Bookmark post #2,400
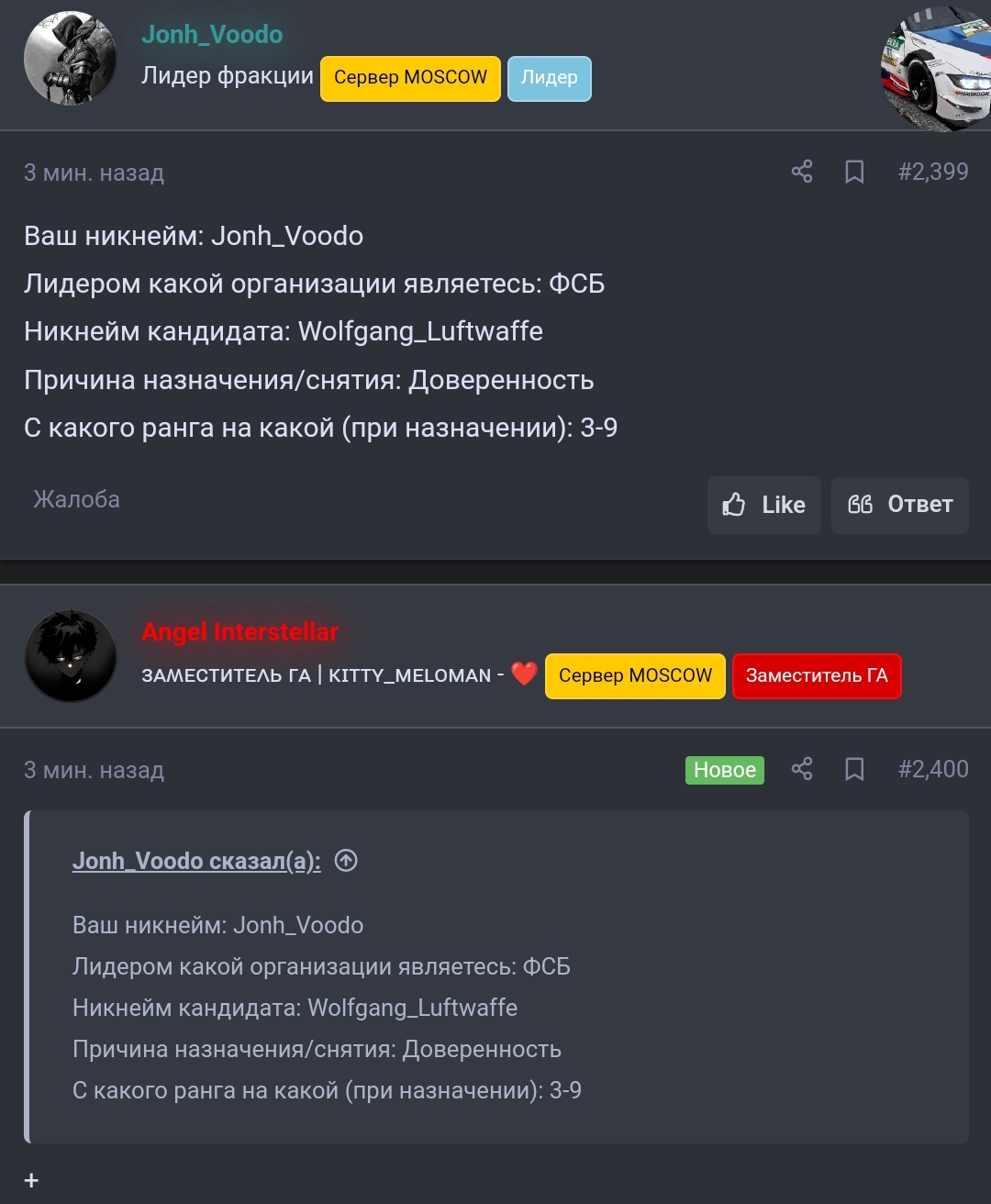This screenshot has width=991, height=1204. coord(854,769)
